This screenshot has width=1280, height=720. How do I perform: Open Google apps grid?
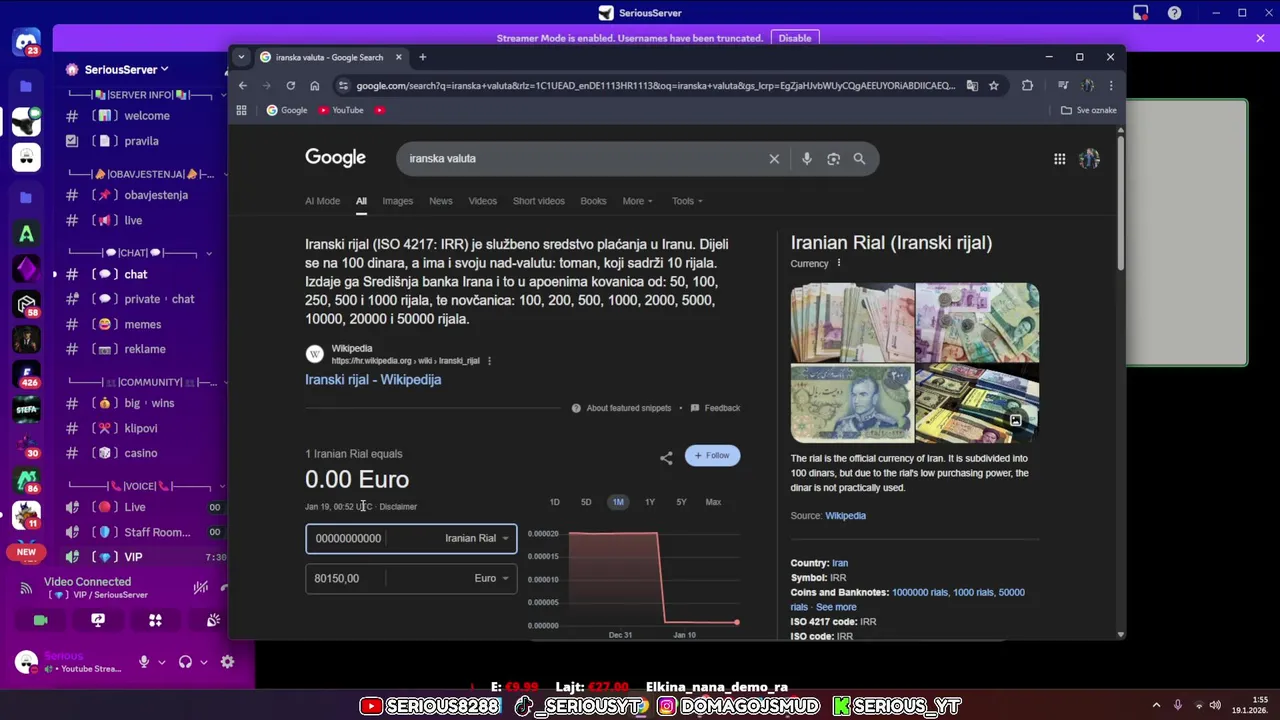click(x=1059, y=158)
